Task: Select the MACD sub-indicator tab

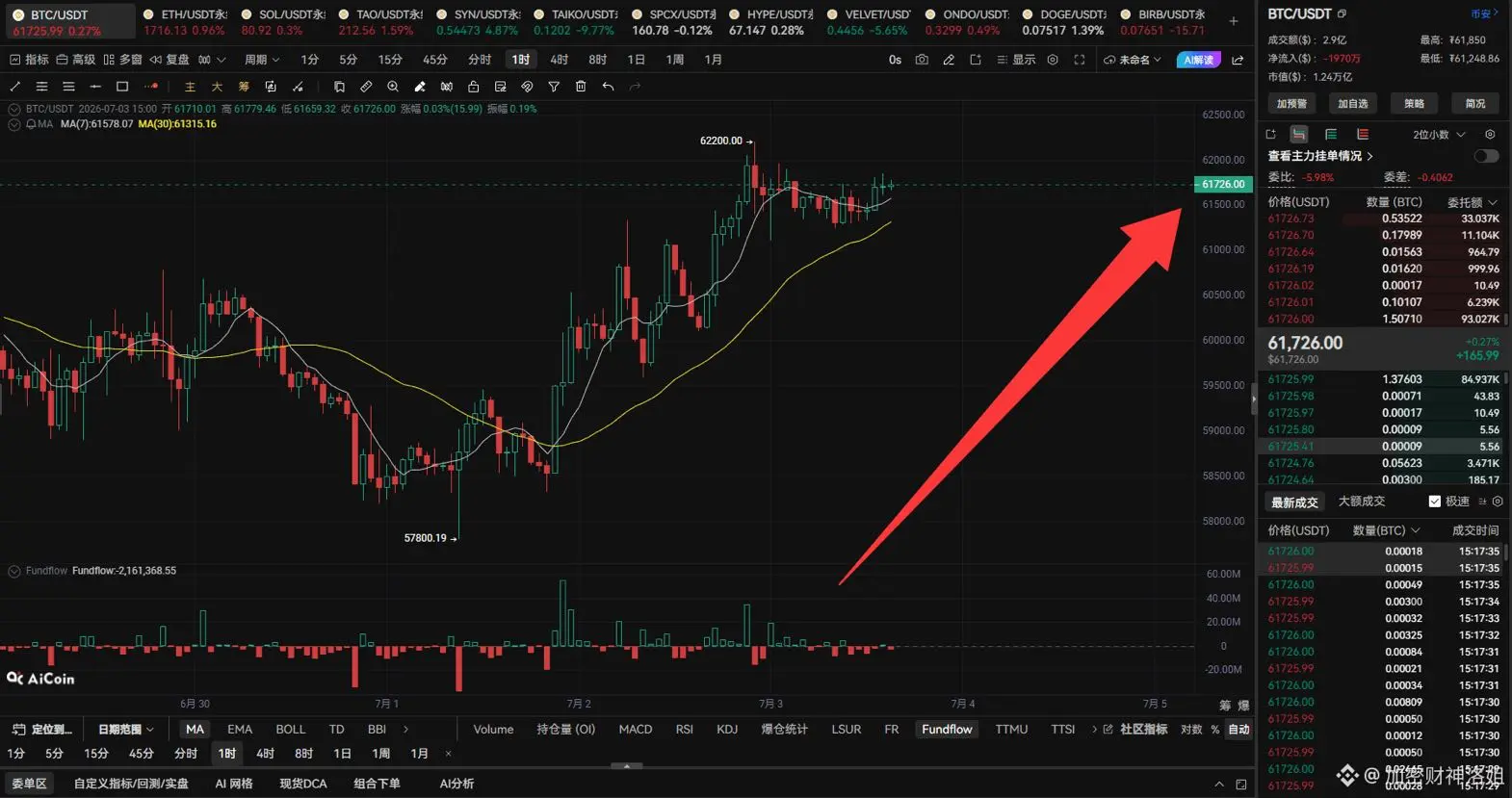Action: click(636, 730)
